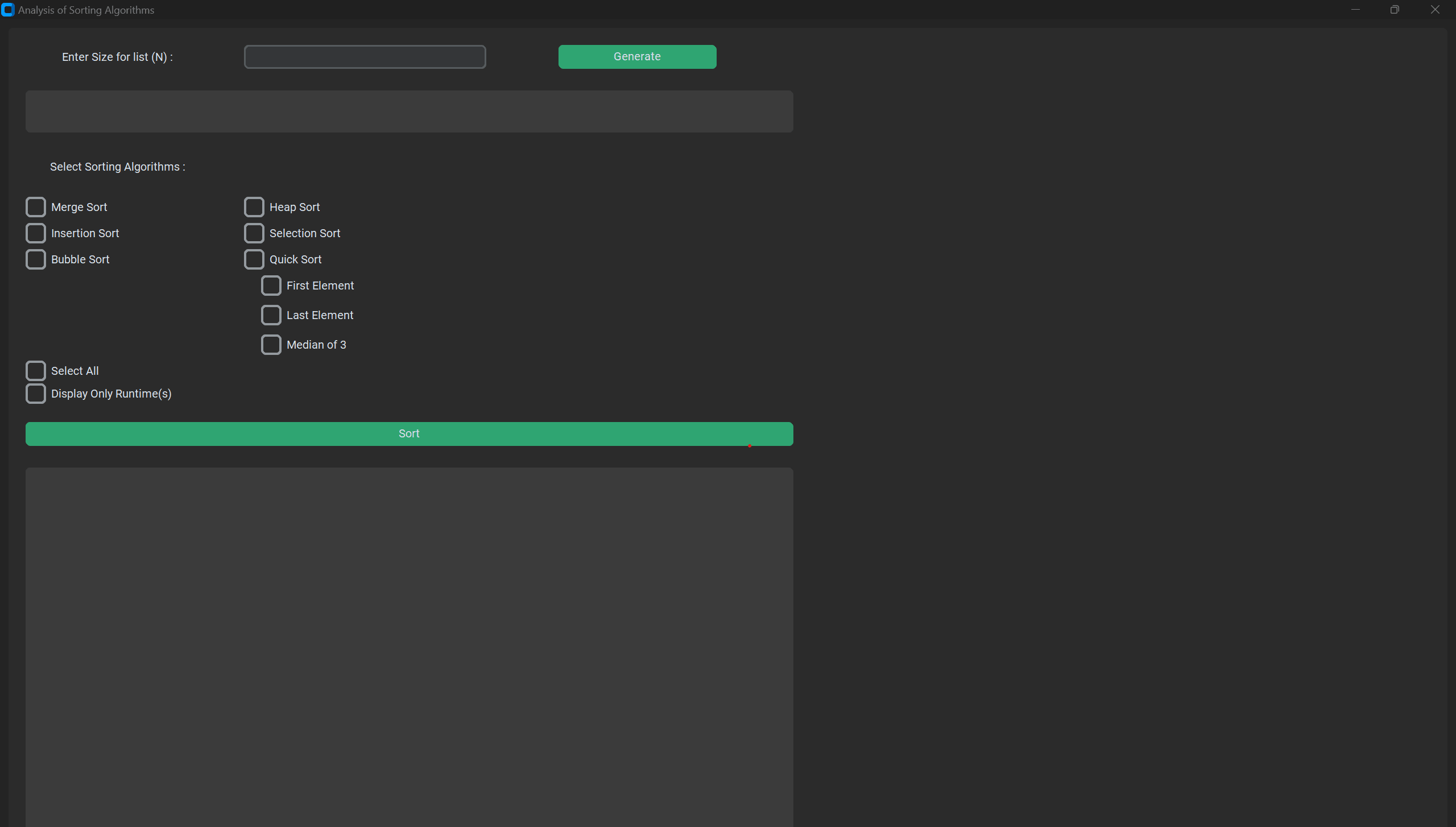Enable the Merge Sort checkbox
The width and height of the screenshot is (1456, 827).
point(35,206)
